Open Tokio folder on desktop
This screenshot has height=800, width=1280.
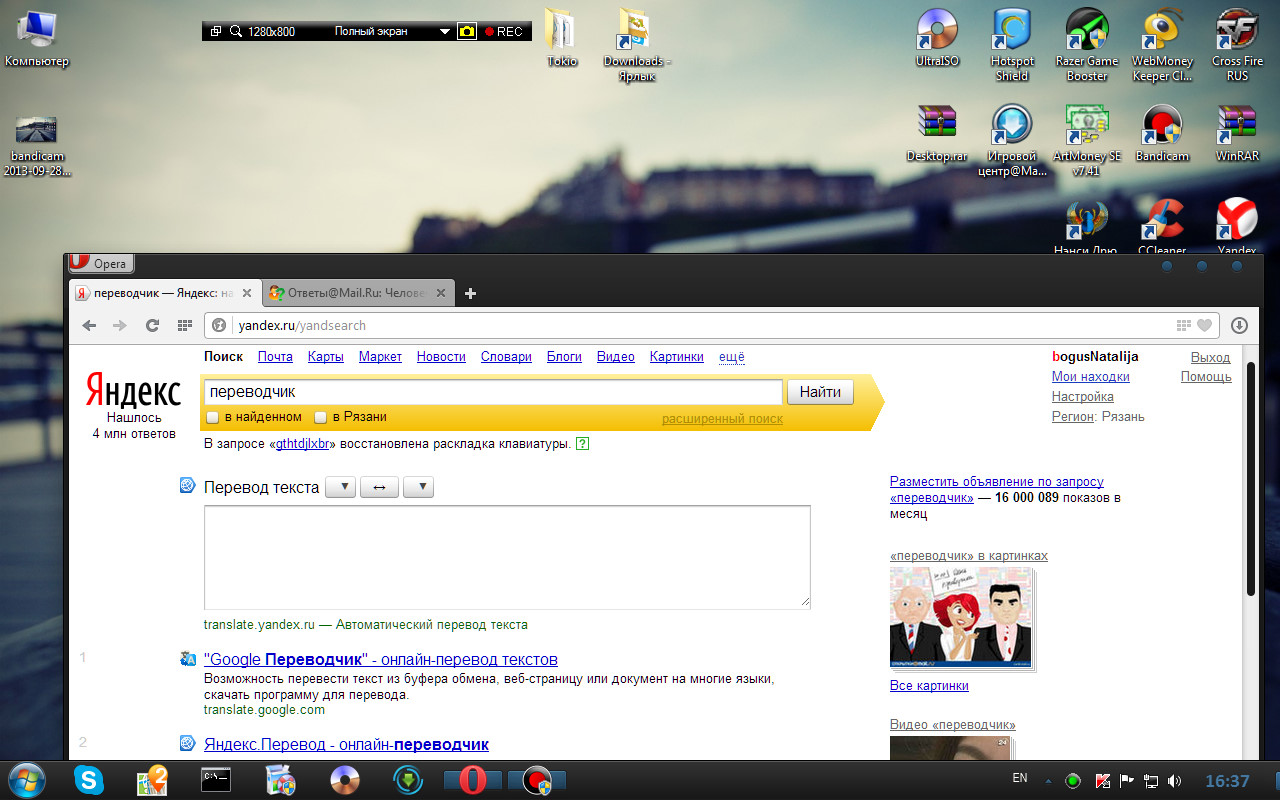[562, 38]
